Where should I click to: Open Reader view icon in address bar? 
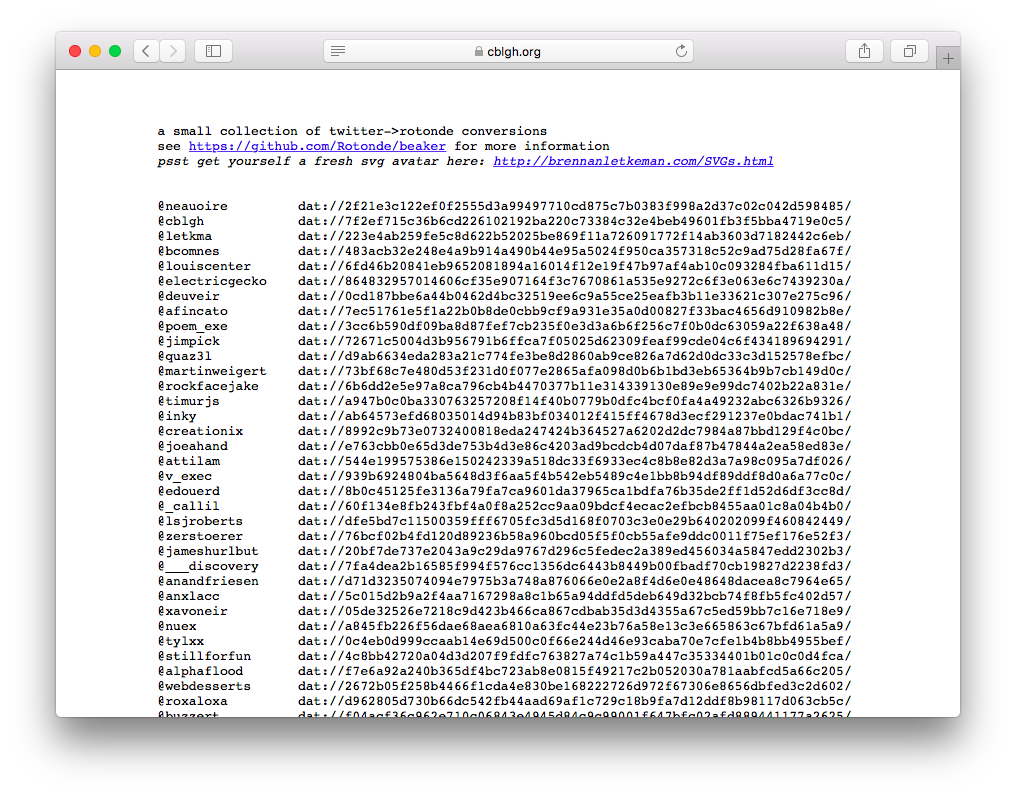pyautogui.click(x=338, y=51)
